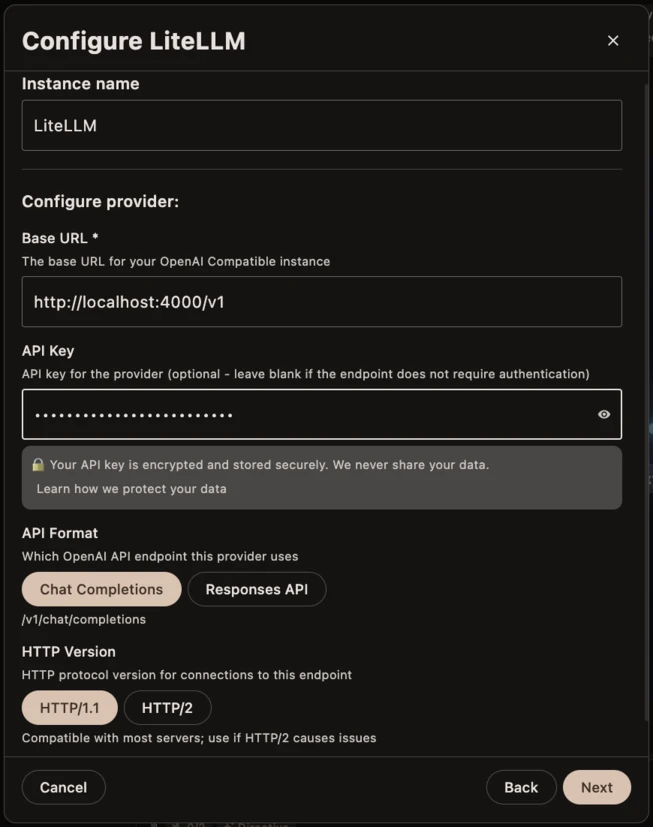Image resolution: width=653 pixels, height=827 pixels.
Task: Click the API Key label
Action: pyautogui.click(x=48, y=351)
